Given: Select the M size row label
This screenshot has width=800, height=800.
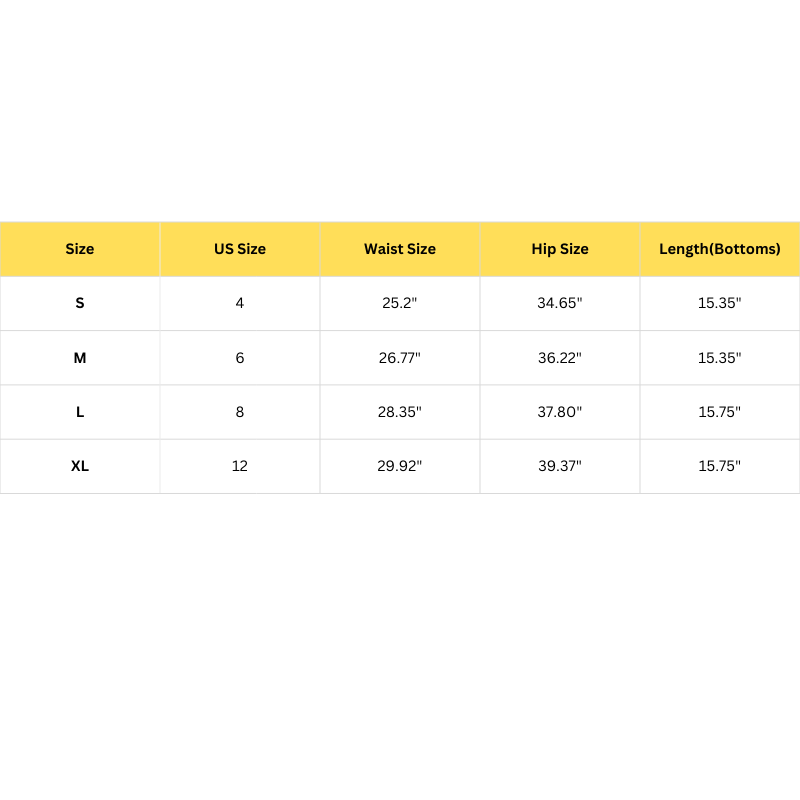Looking at the screenshot, I should [x=80, y=358].
